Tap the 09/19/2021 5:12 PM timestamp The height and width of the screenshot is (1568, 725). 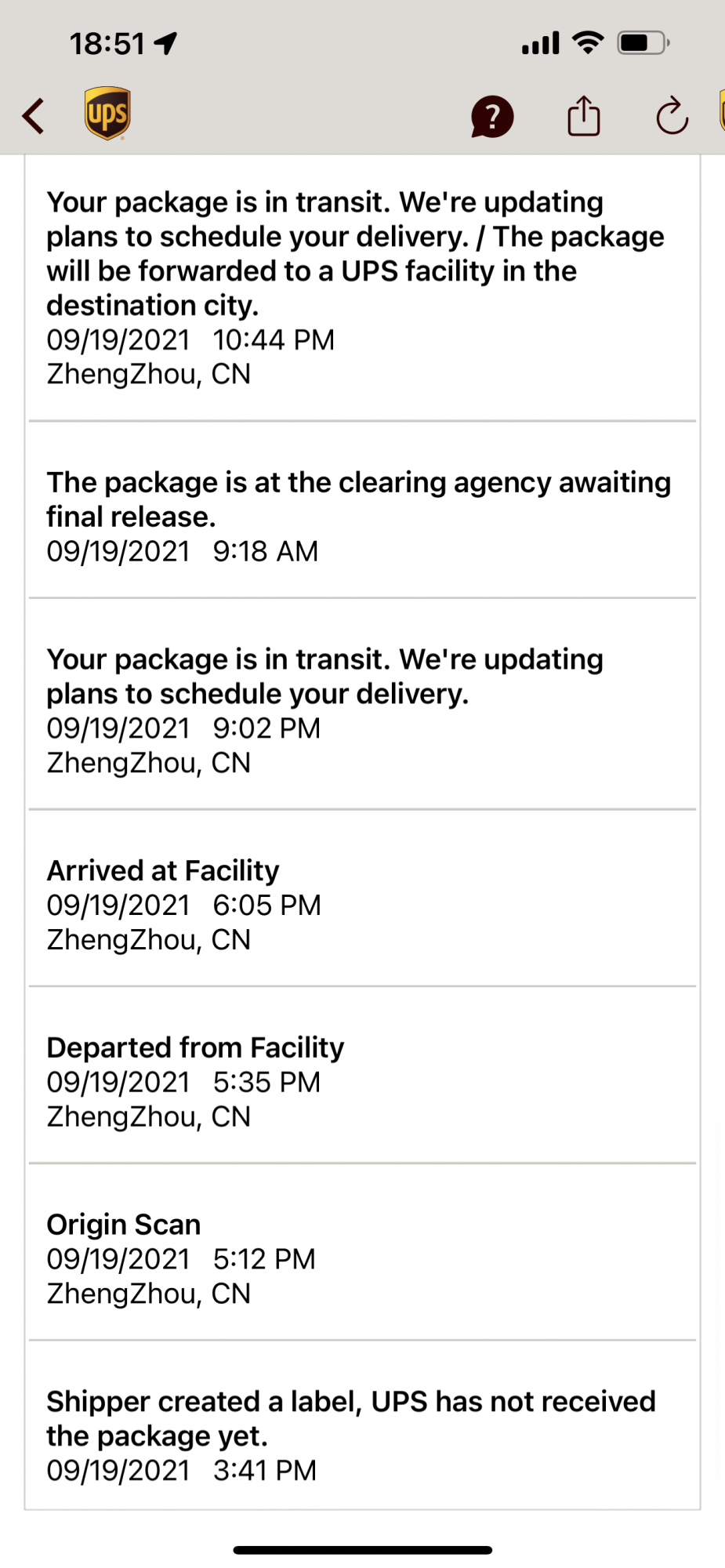181,1259
